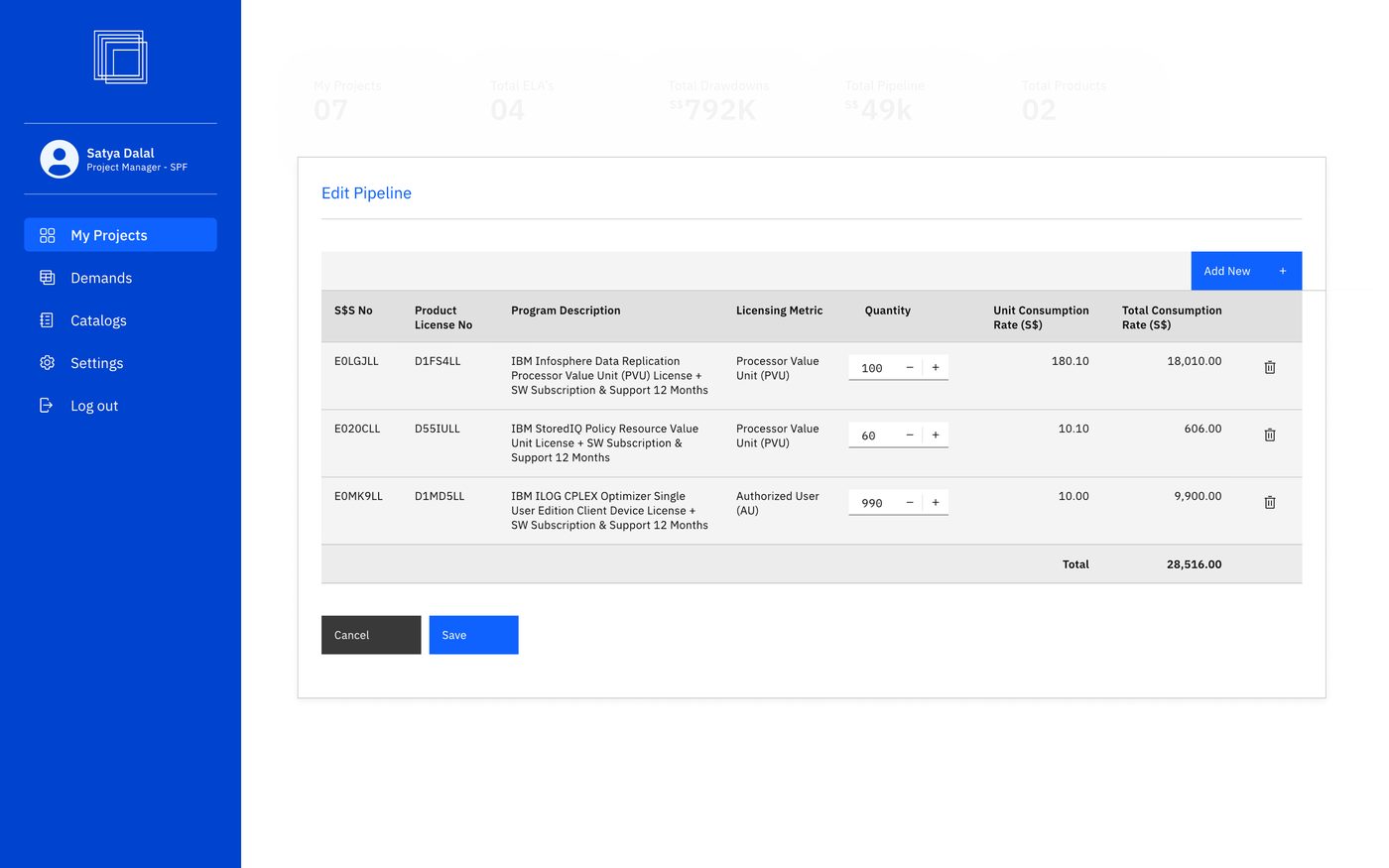Click the Cancel button
The width and height of the screenshot is (1389, 868).
(371, 635)
